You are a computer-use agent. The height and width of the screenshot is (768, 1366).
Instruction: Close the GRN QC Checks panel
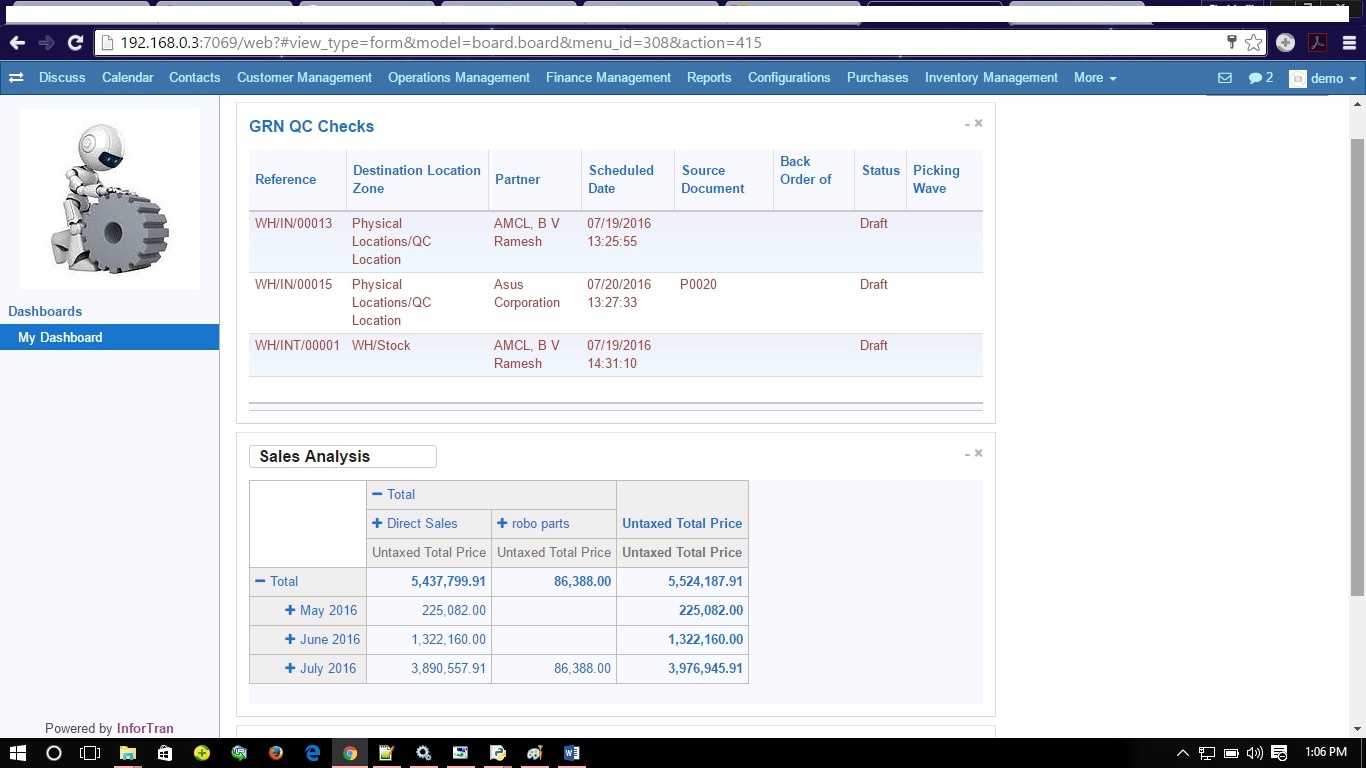(x=979, y=123)
